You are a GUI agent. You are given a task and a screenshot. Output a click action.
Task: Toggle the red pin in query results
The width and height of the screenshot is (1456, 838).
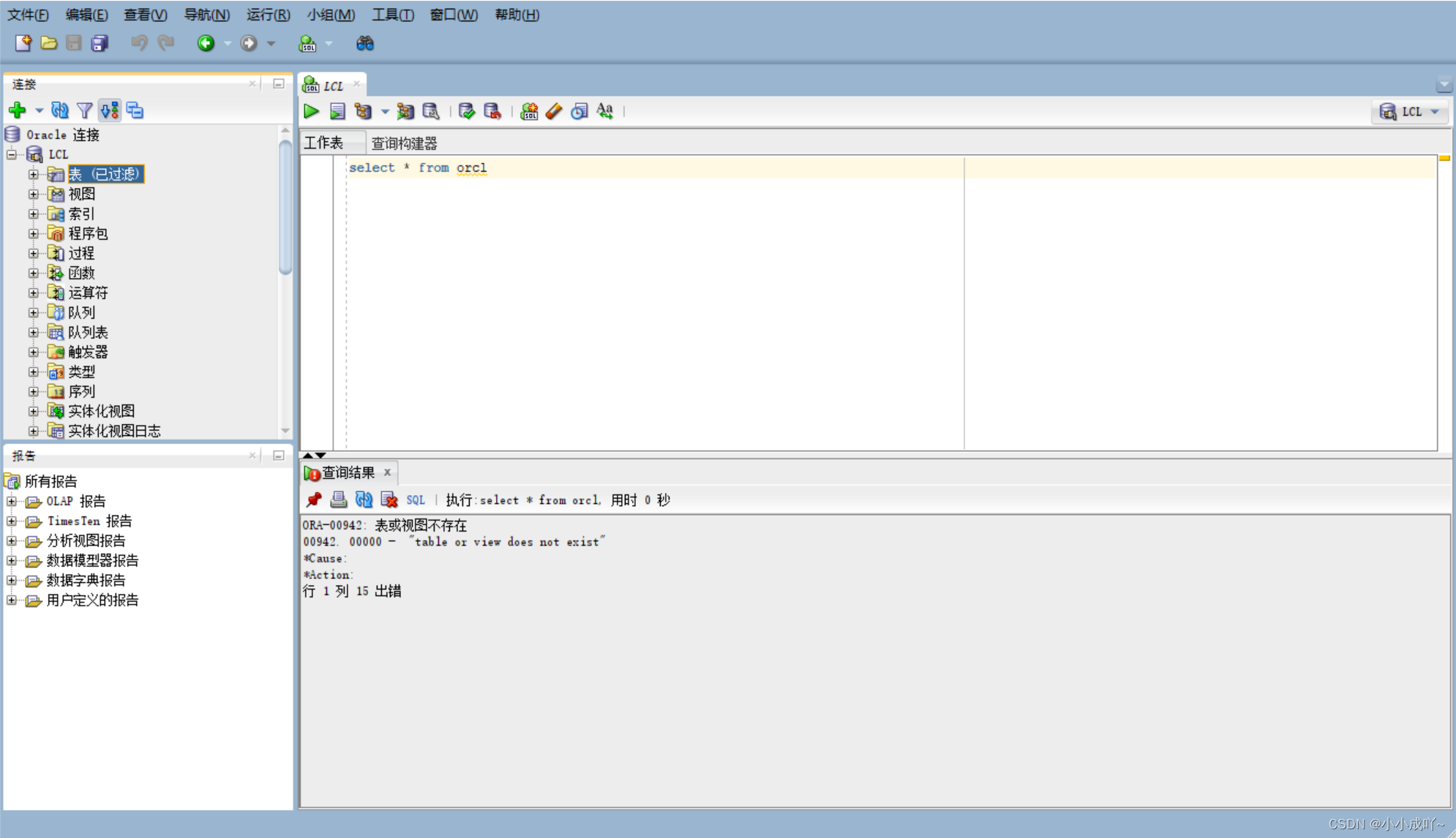tap(314, 500)
